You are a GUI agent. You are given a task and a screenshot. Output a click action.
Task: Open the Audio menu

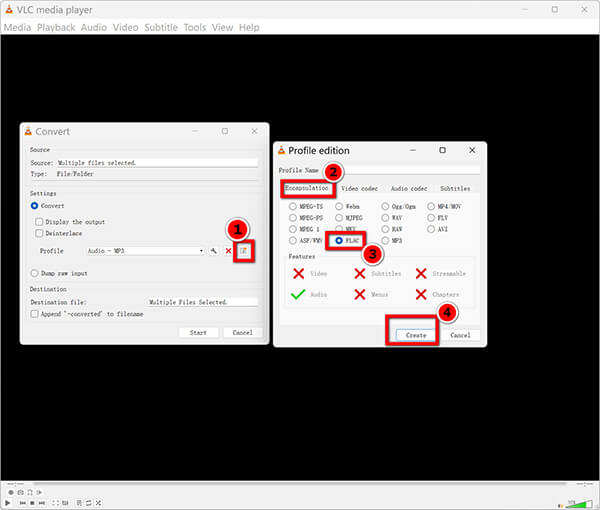tap(94, 28)
